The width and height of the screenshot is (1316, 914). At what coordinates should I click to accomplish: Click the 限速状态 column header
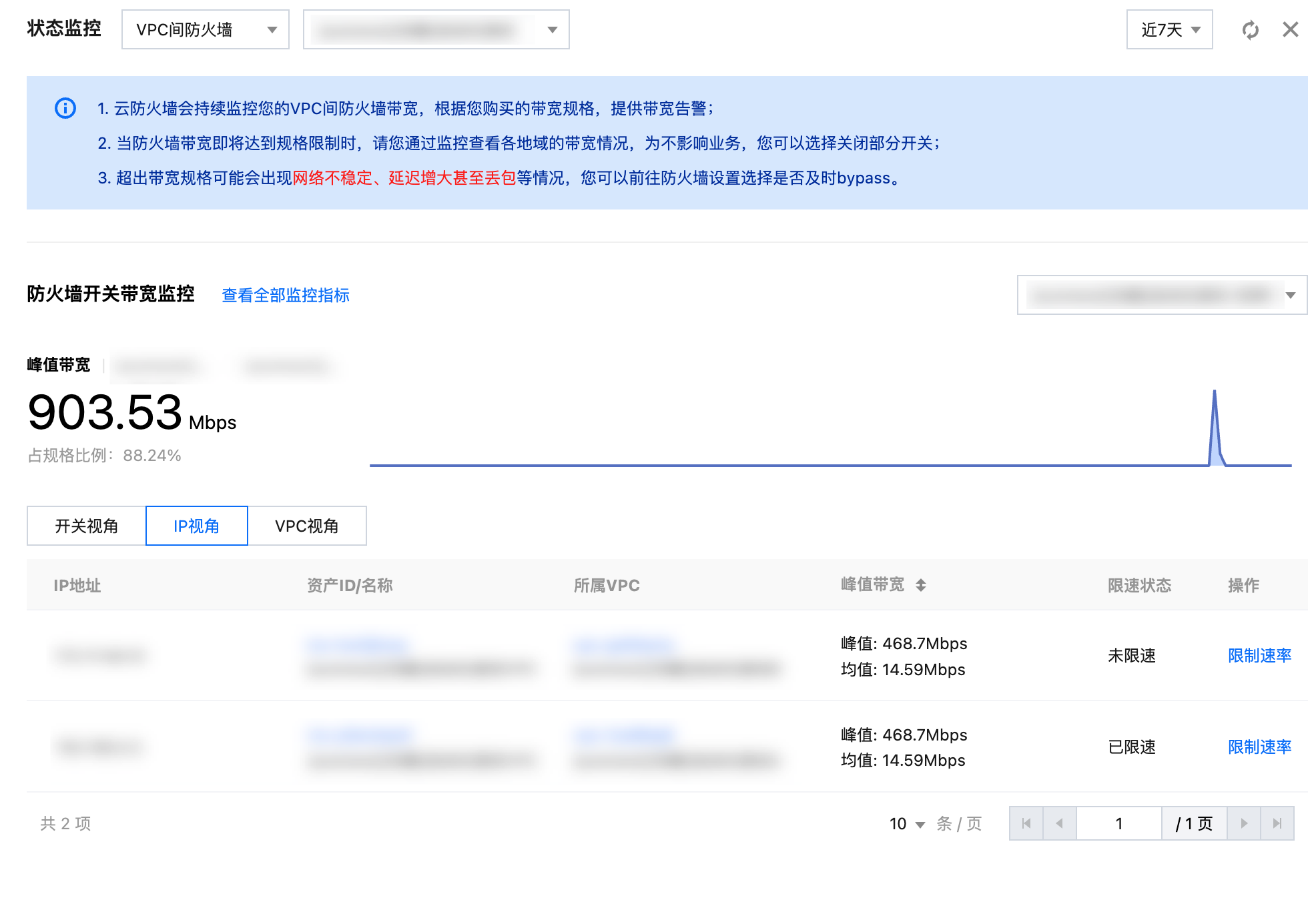[1140, 585]
